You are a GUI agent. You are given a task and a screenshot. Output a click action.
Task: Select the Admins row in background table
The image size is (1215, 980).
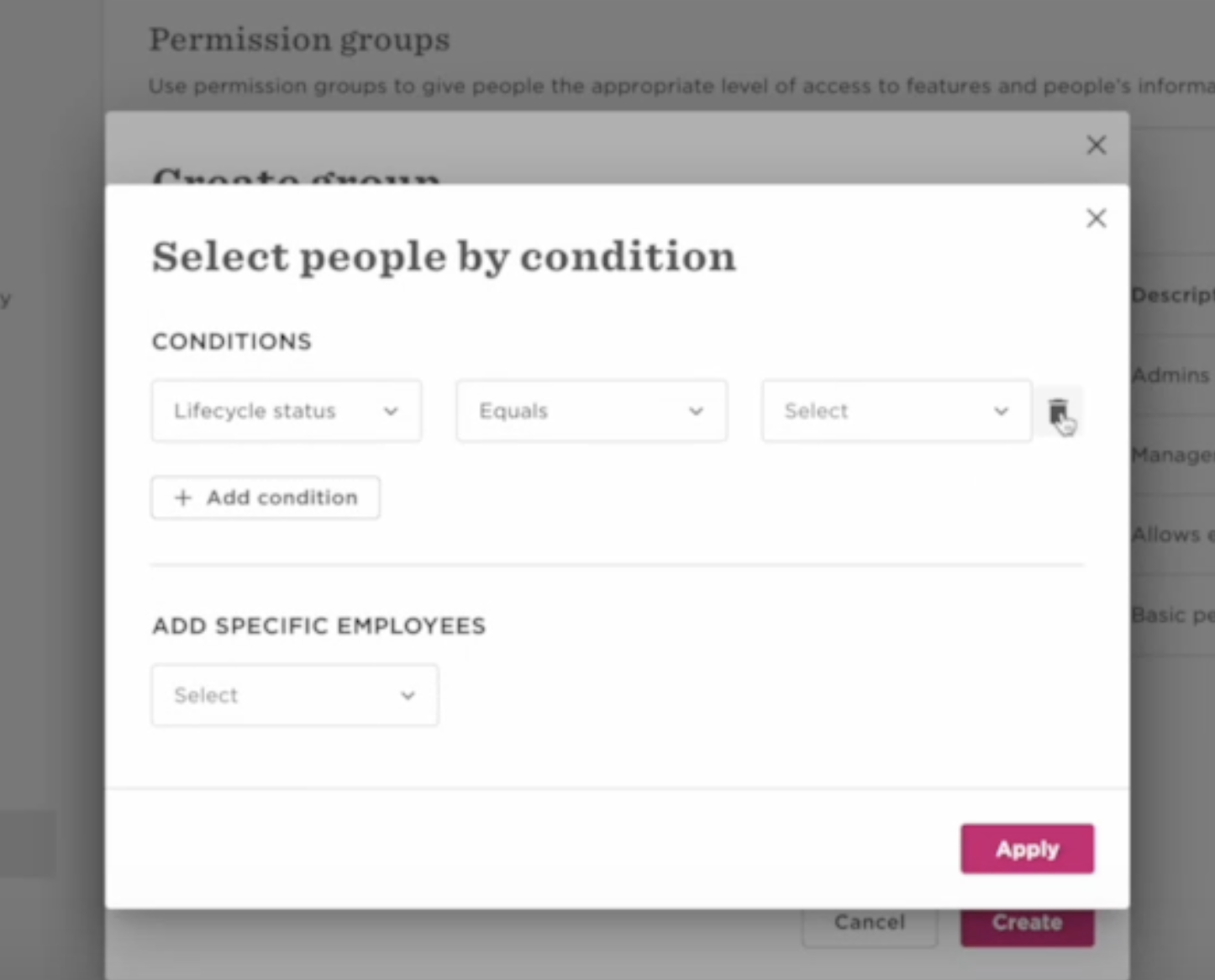point(1171,375)
